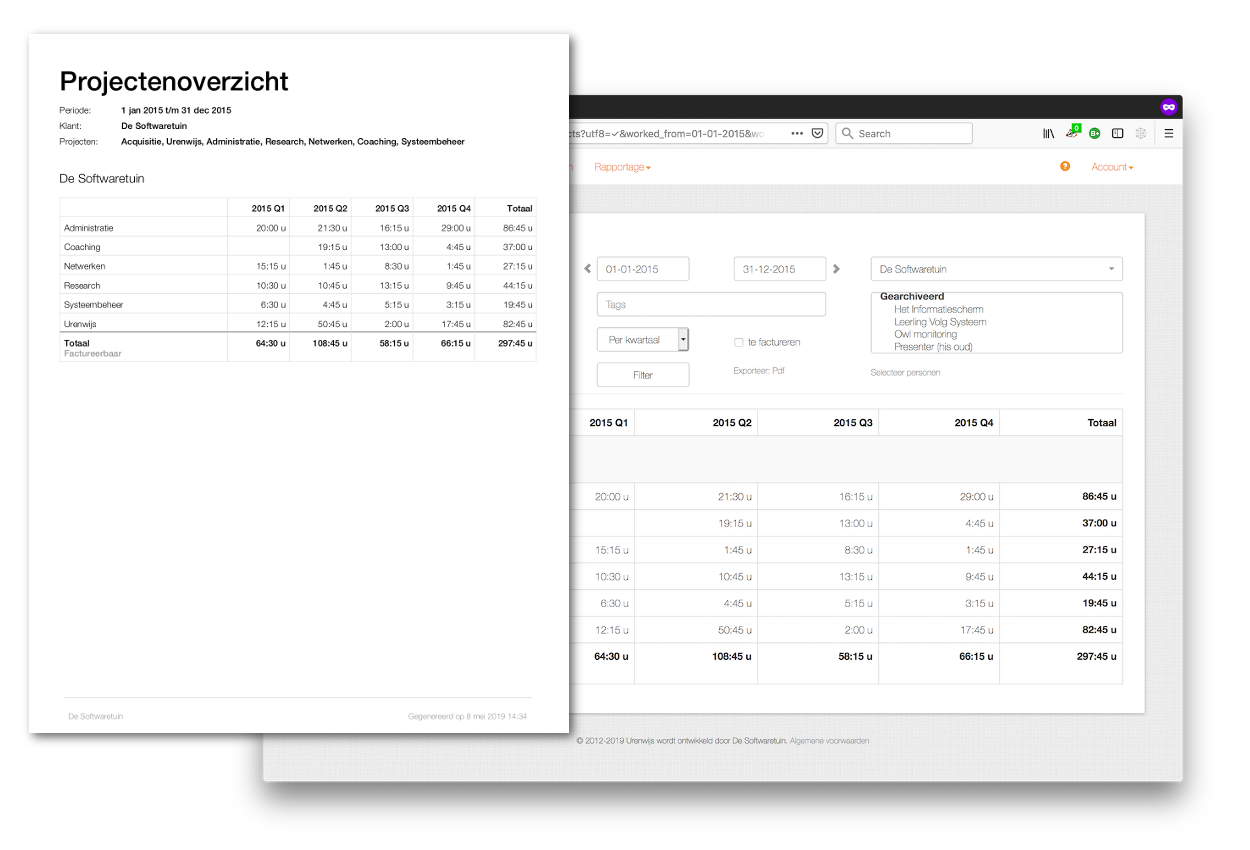The width and height of the screenshot is (1250, 850).
Task: Click the Tags input field
Action: 711,304
